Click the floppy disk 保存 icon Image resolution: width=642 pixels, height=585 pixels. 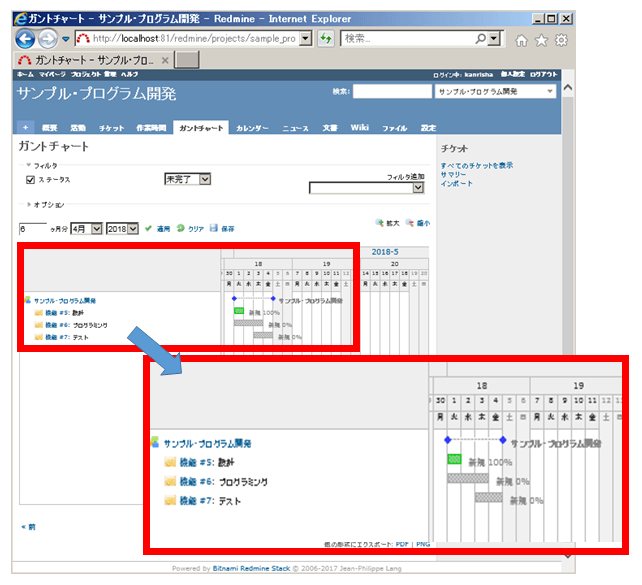[214, 228]
